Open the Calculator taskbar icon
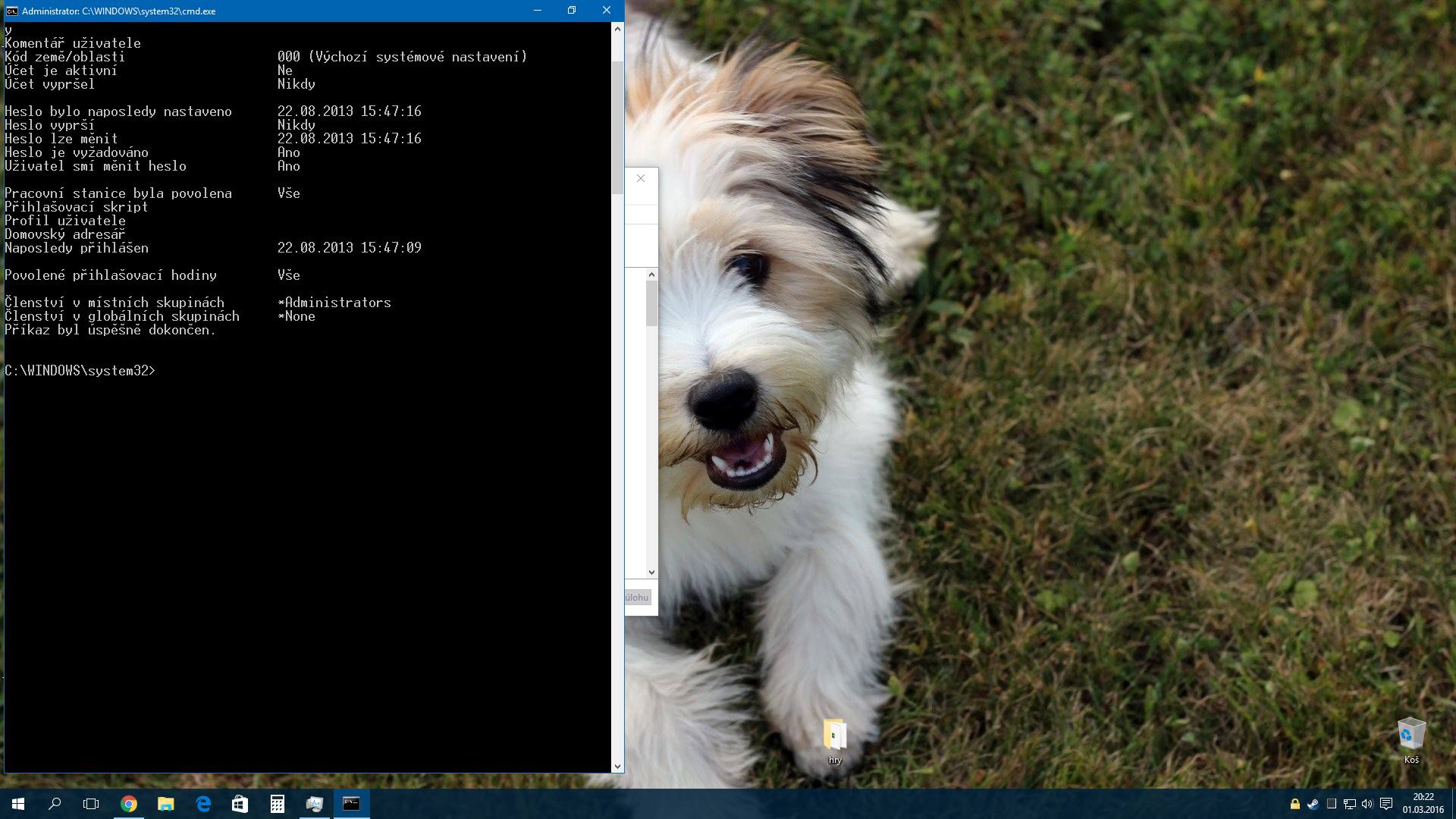 (x=277, y=804)
